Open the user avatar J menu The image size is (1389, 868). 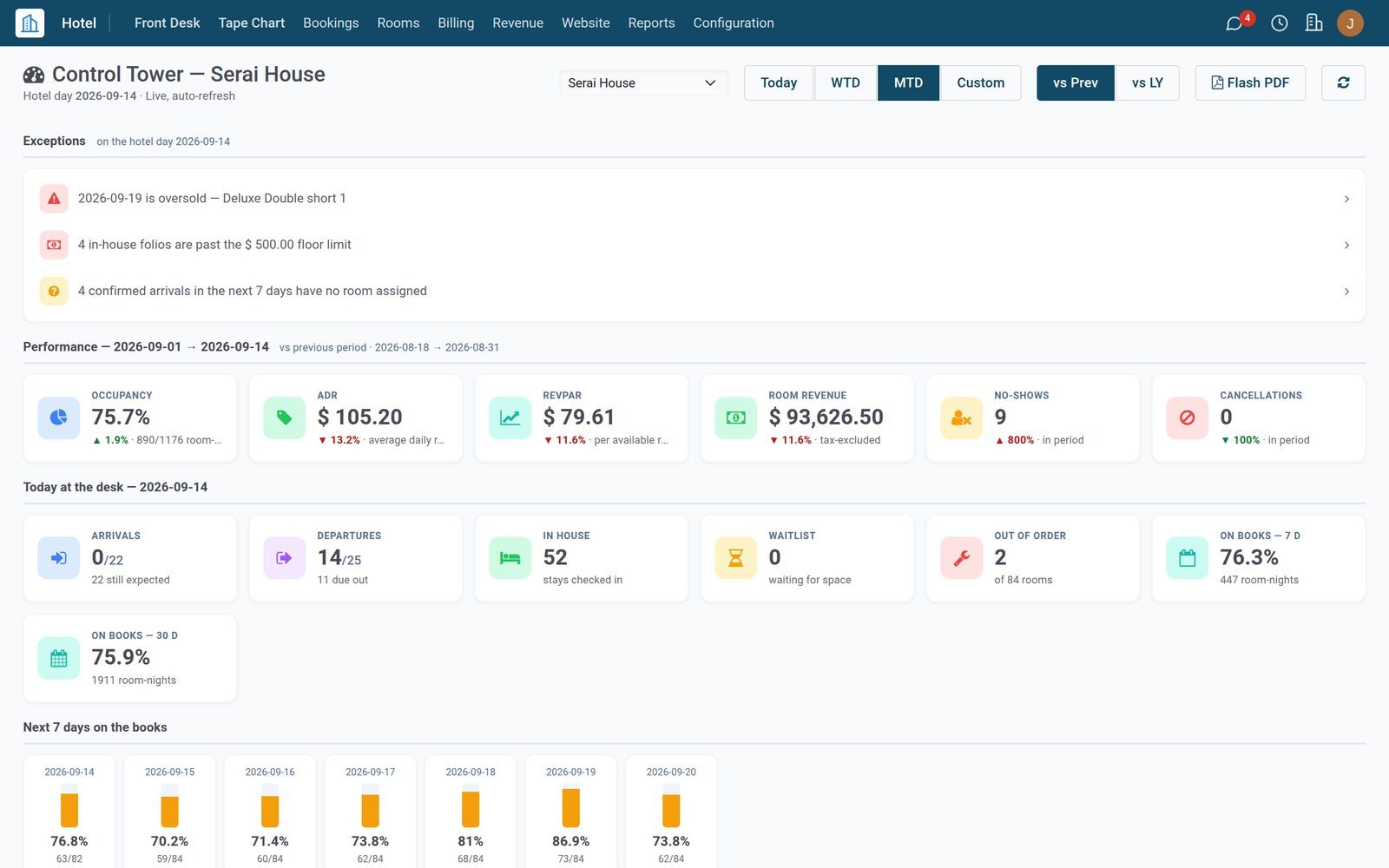1350,23
